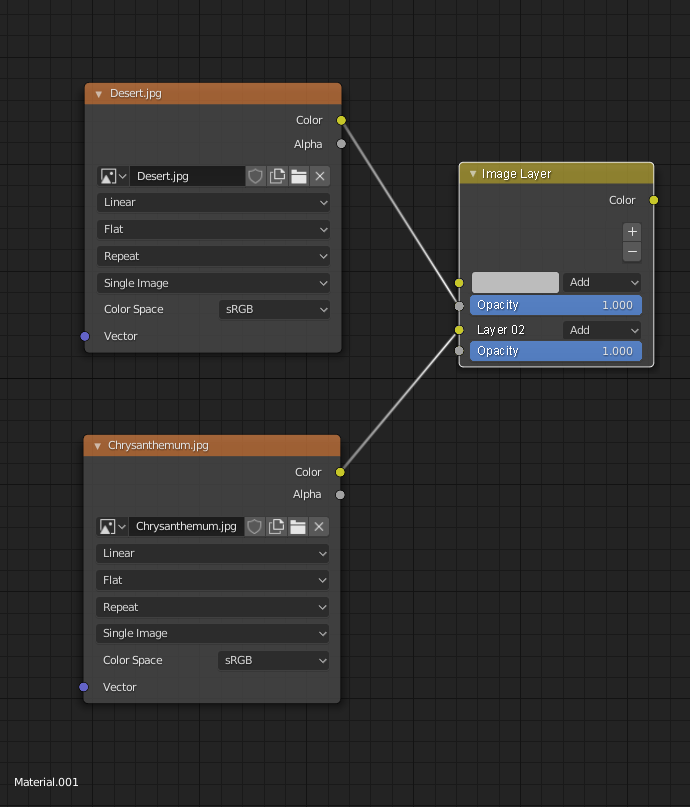This screenshot has height=807, width=690.
Task: Click duplicate image icon for Chrysanthemum.jpg
Action: [276, 527]
